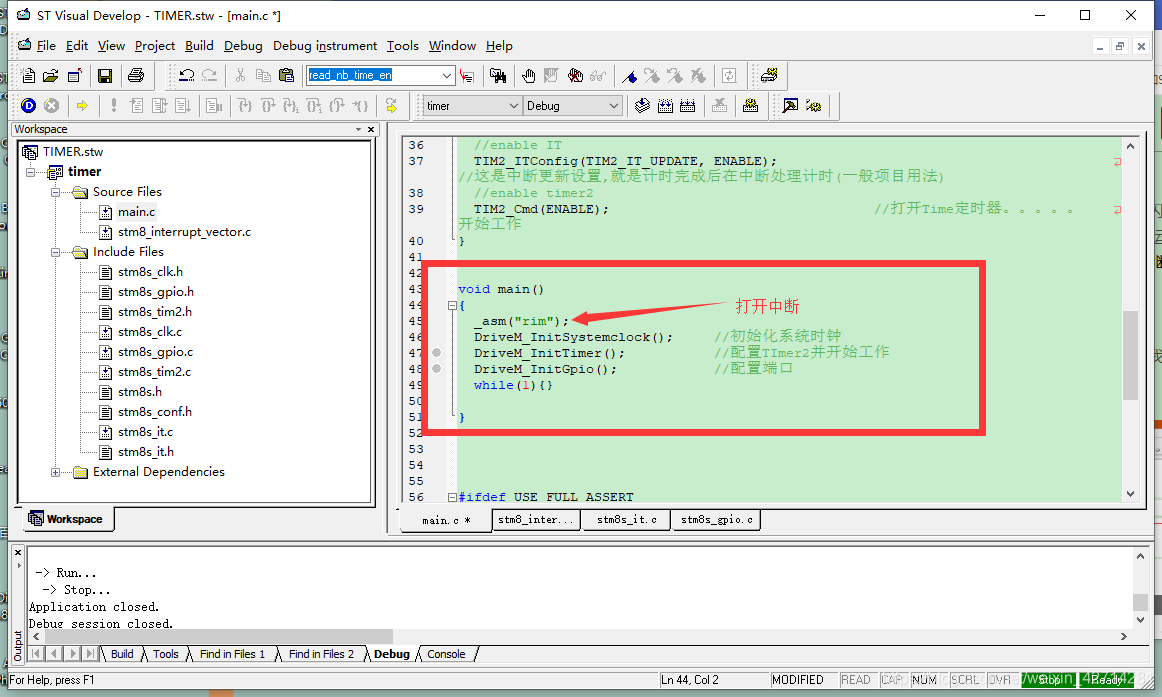Click the yellow arrow run icon
This screenshot has height=697, width=1162.
[x=82, y=106]
